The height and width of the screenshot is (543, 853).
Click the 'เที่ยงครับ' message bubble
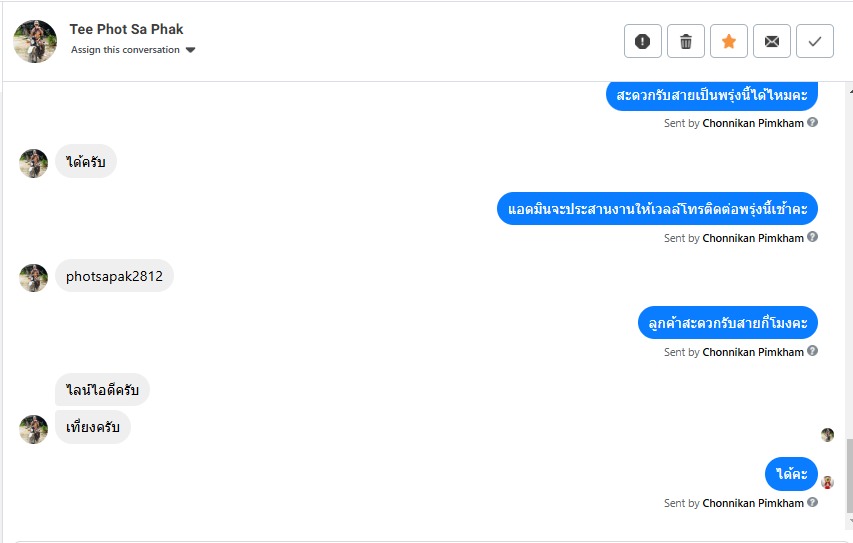tap(93, 427)
